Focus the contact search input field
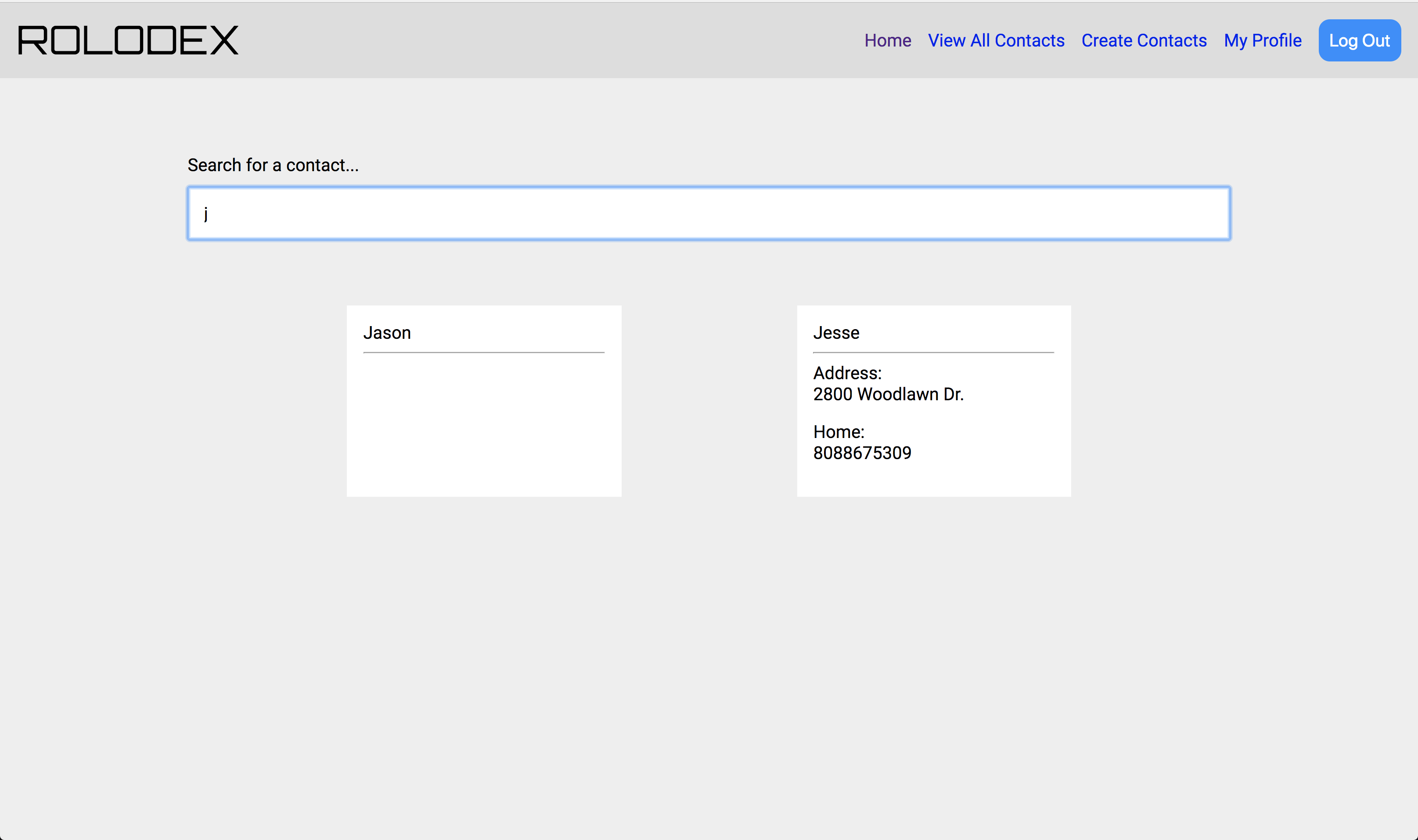This screenshot has height=840, width=1418. click(709, 213)
